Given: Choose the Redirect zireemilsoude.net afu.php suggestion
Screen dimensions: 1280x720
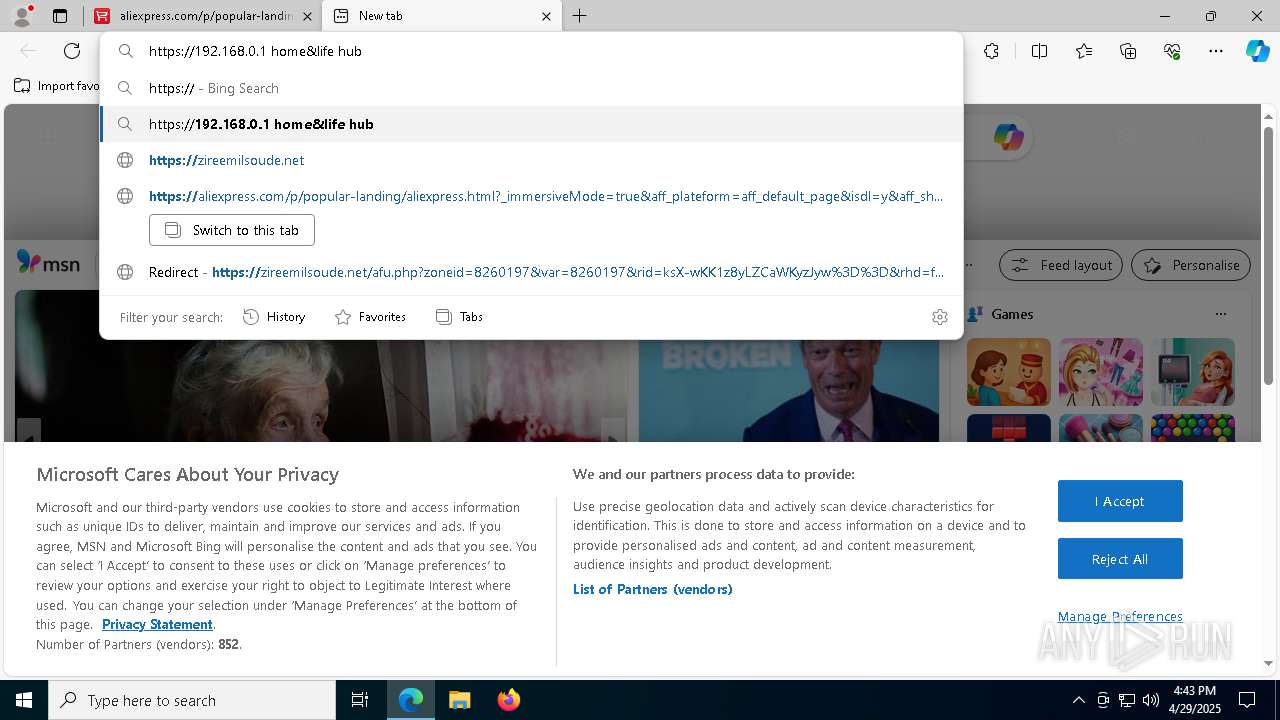Looking at the screenshot, I should (531, 272).
